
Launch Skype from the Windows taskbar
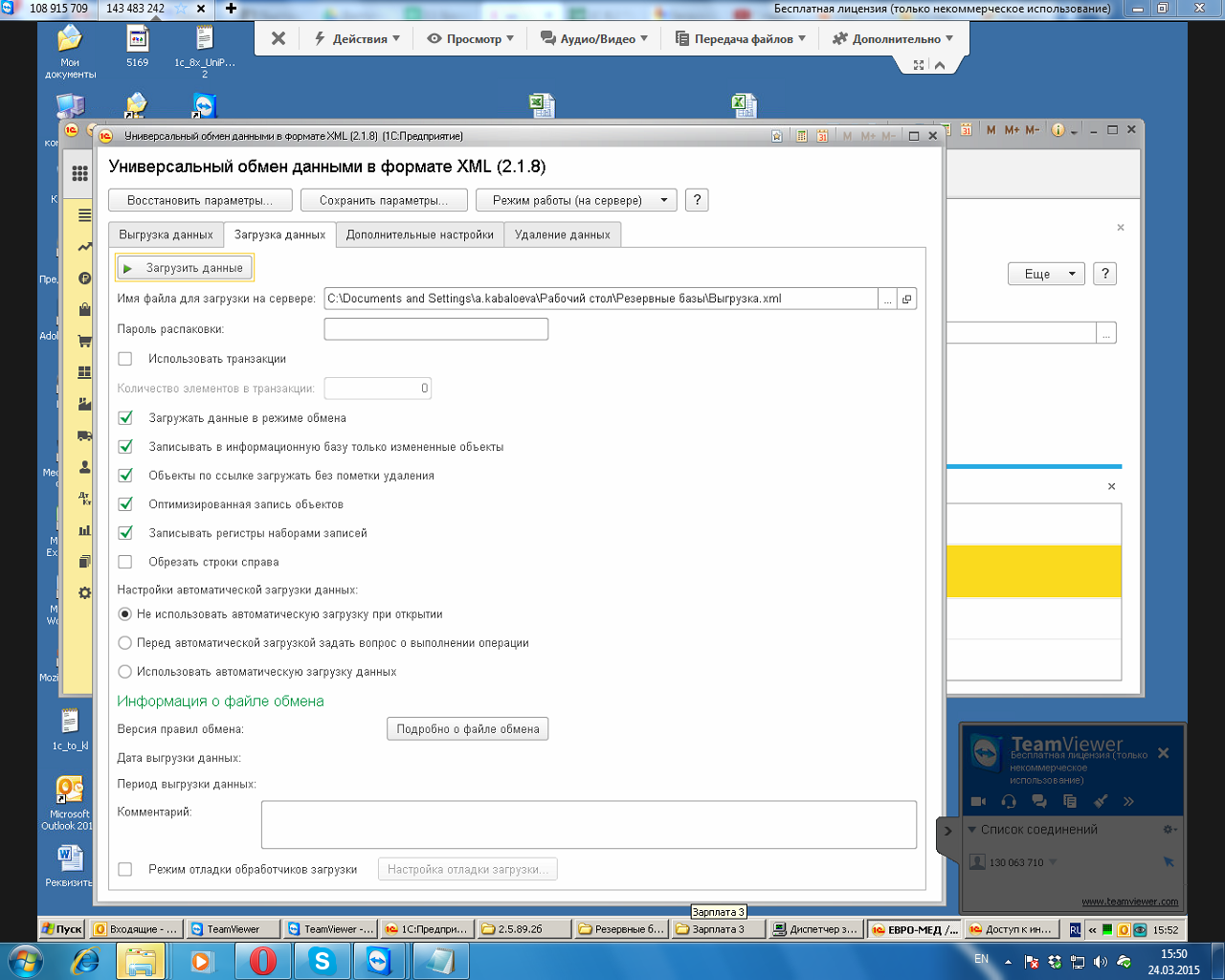(x=322, y=960)
